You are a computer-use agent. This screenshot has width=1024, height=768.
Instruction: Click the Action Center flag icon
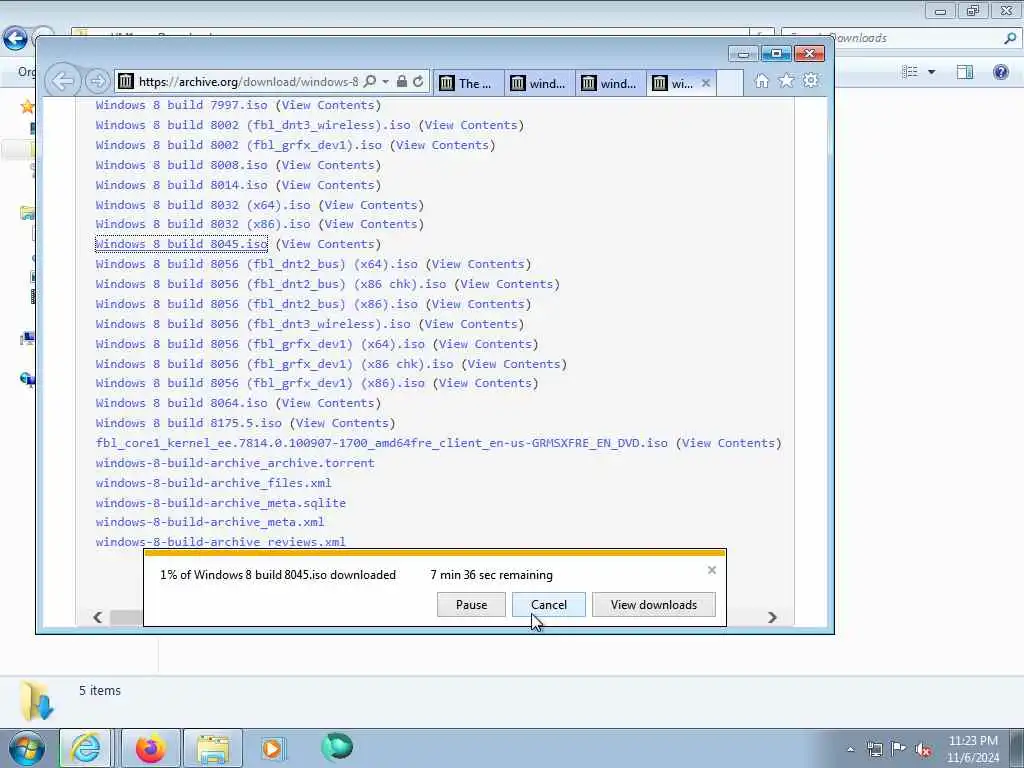[899, 749]
